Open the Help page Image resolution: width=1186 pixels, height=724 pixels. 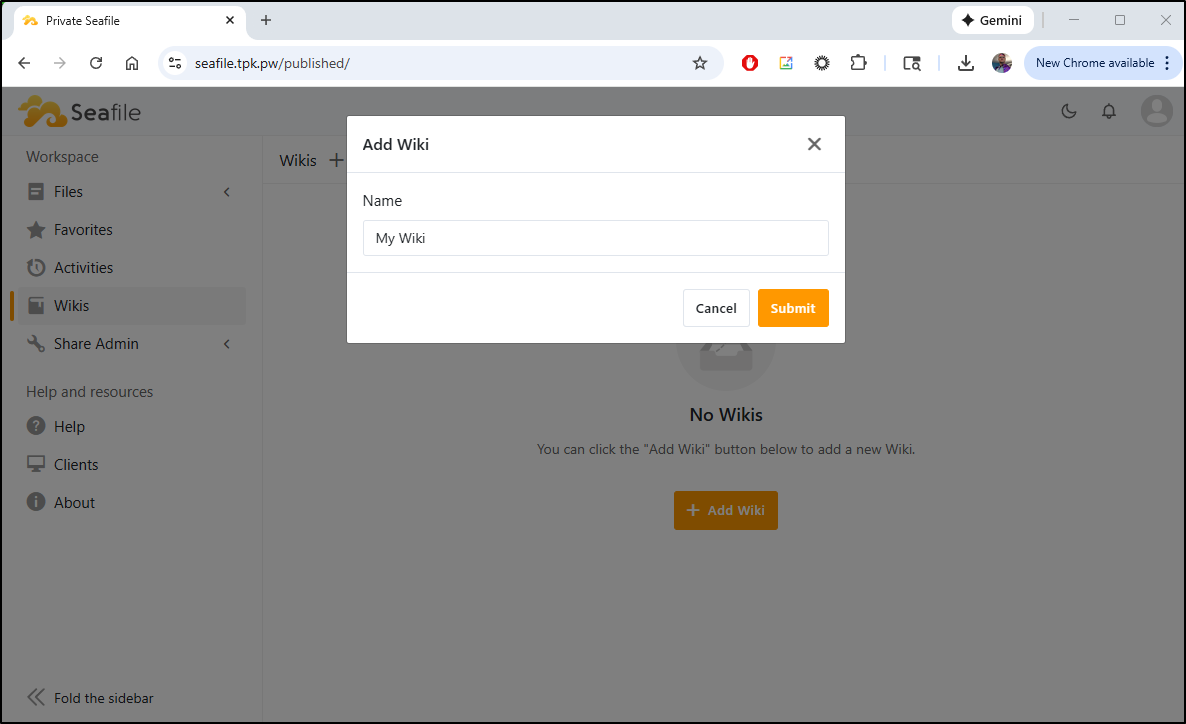click(69, 427)
